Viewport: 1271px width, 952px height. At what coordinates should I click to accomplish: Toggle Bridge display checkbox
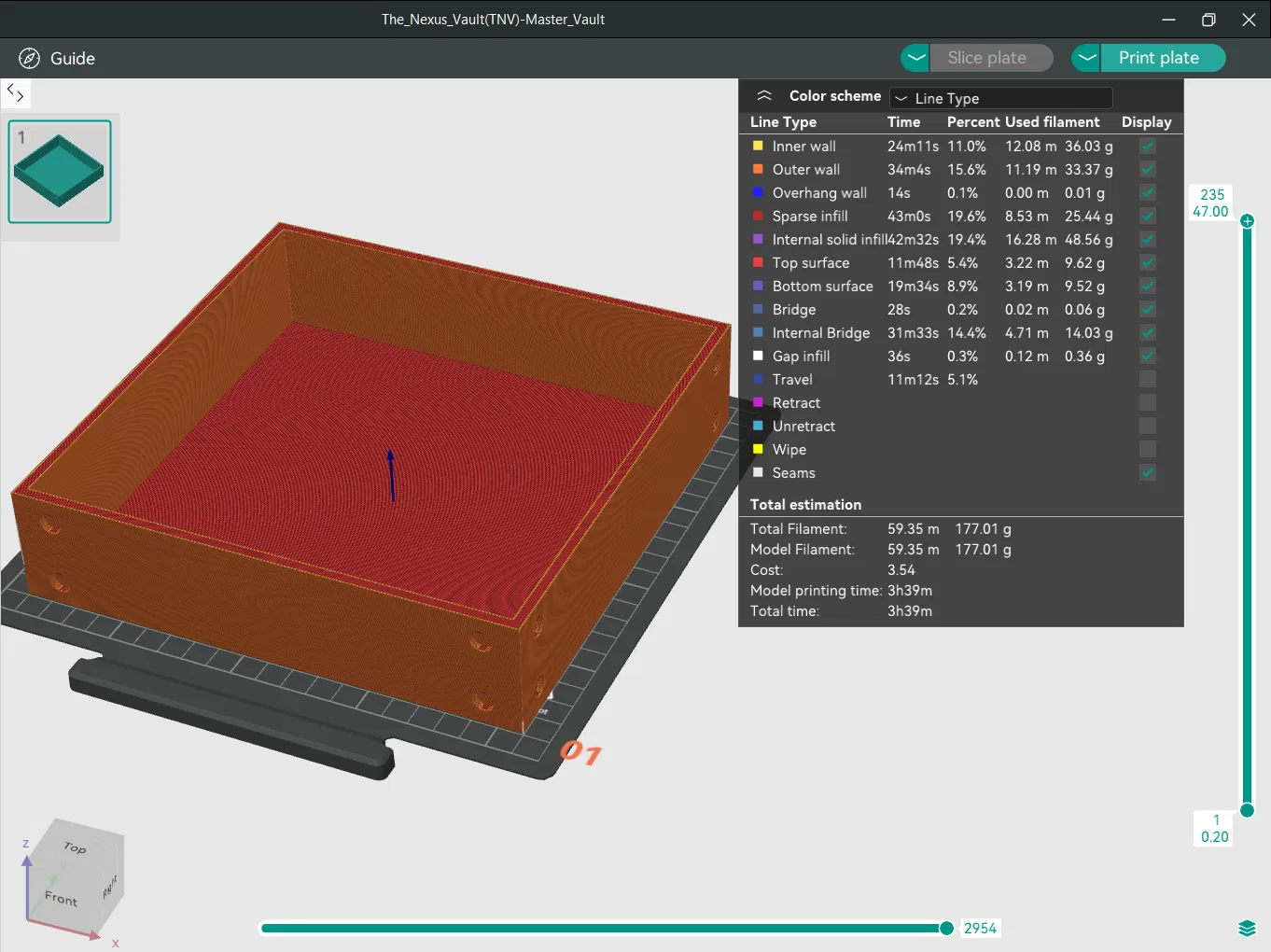(1148, 309)
